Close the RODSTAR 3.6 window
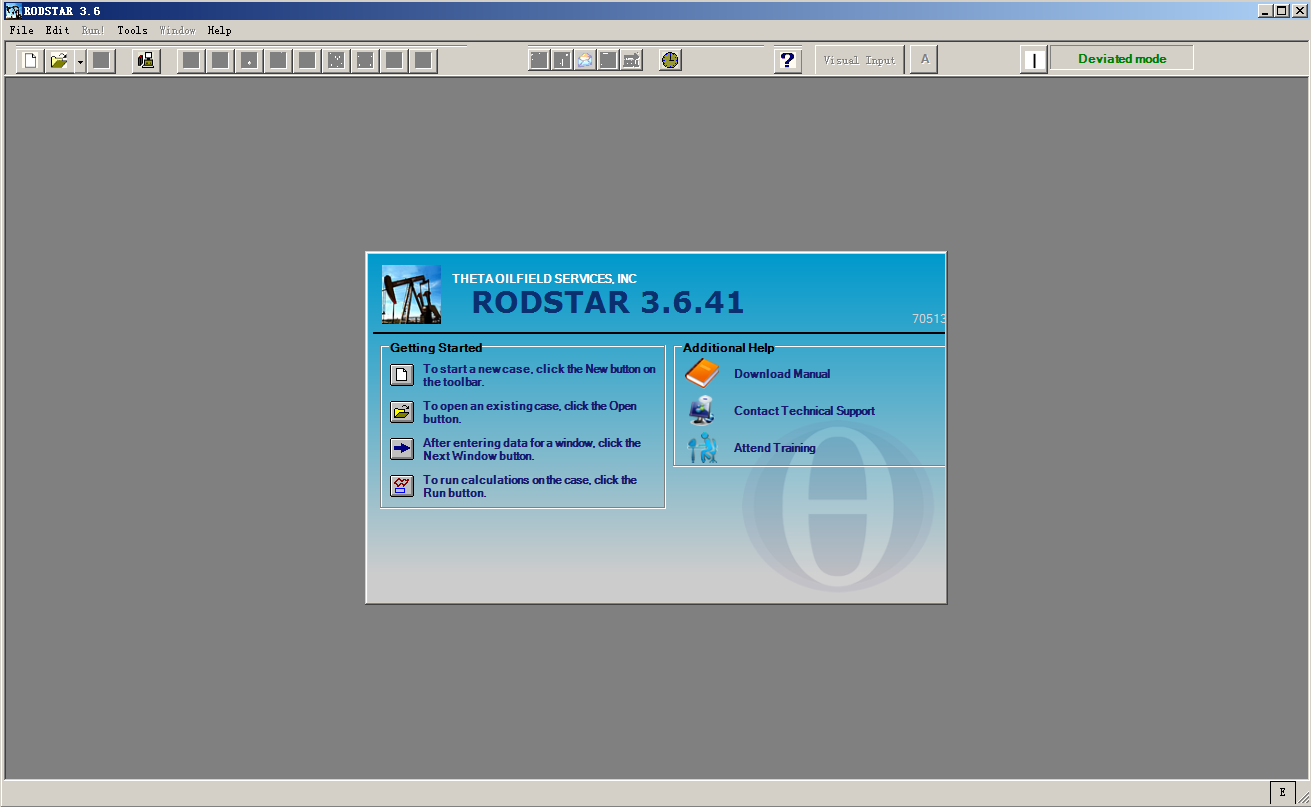Screen dimensions: 1311x807 click(1299, 10)
